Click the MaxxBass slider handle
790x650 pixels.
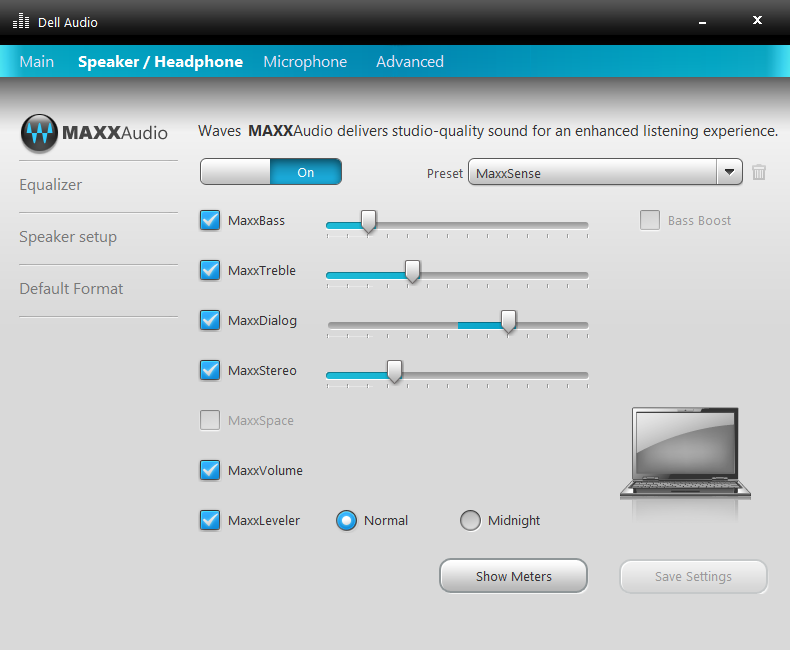(x=368, y=222)
